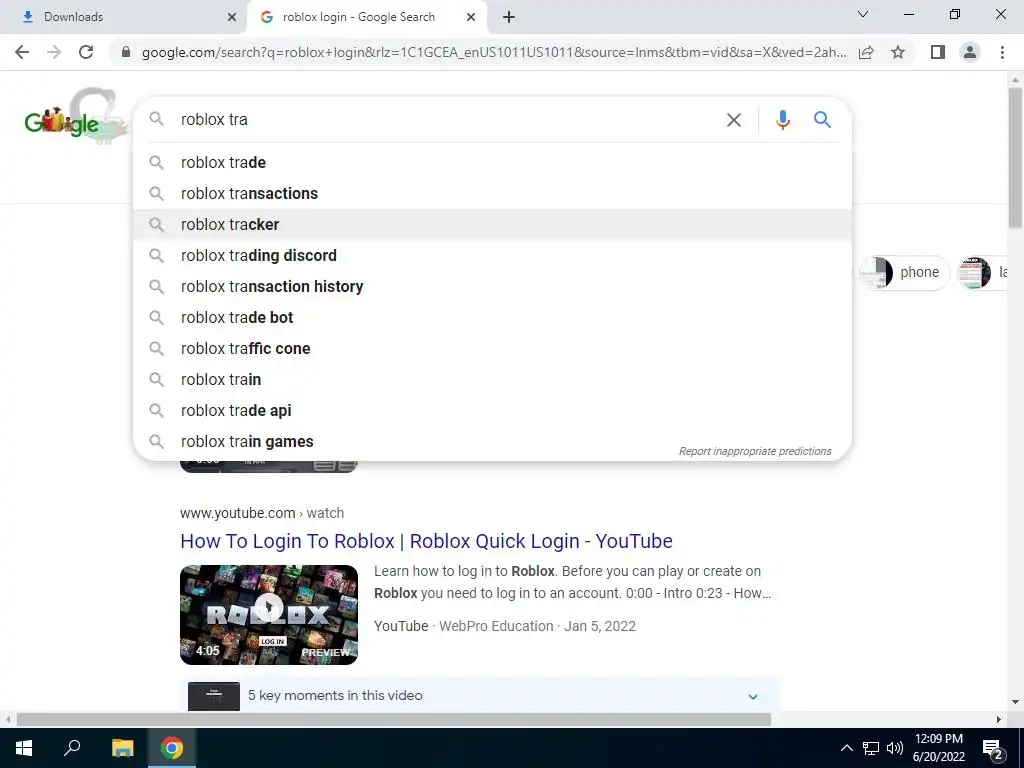The height and width of the screenshot is (768, 1024).
Task: Open Windows Start menu
Action: (24, 748)
